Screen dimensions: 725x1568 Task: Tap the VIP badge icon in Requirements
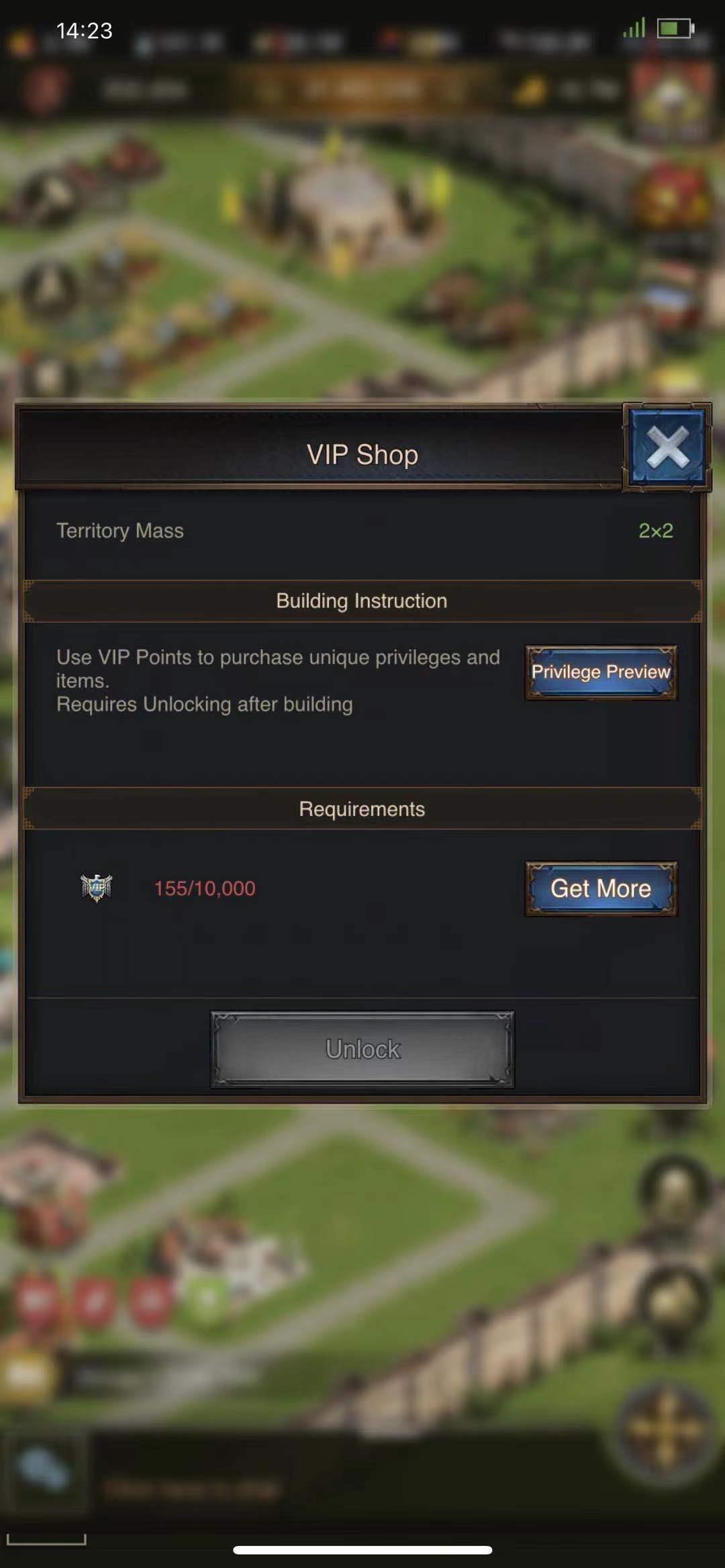pyautogui.click(x=97, y=888)
